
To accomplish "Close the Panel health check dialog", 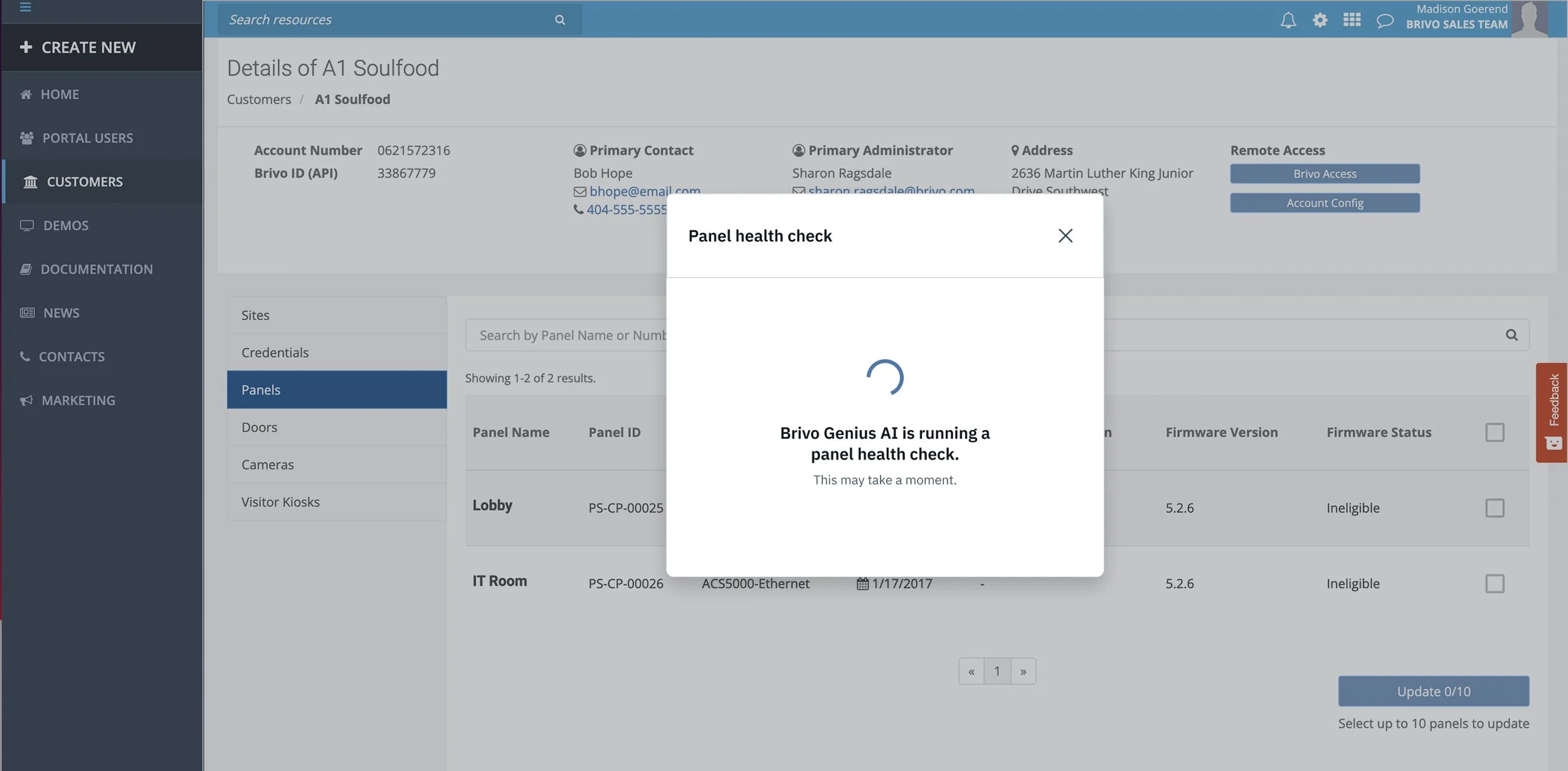I will (x=1065, y=236).
